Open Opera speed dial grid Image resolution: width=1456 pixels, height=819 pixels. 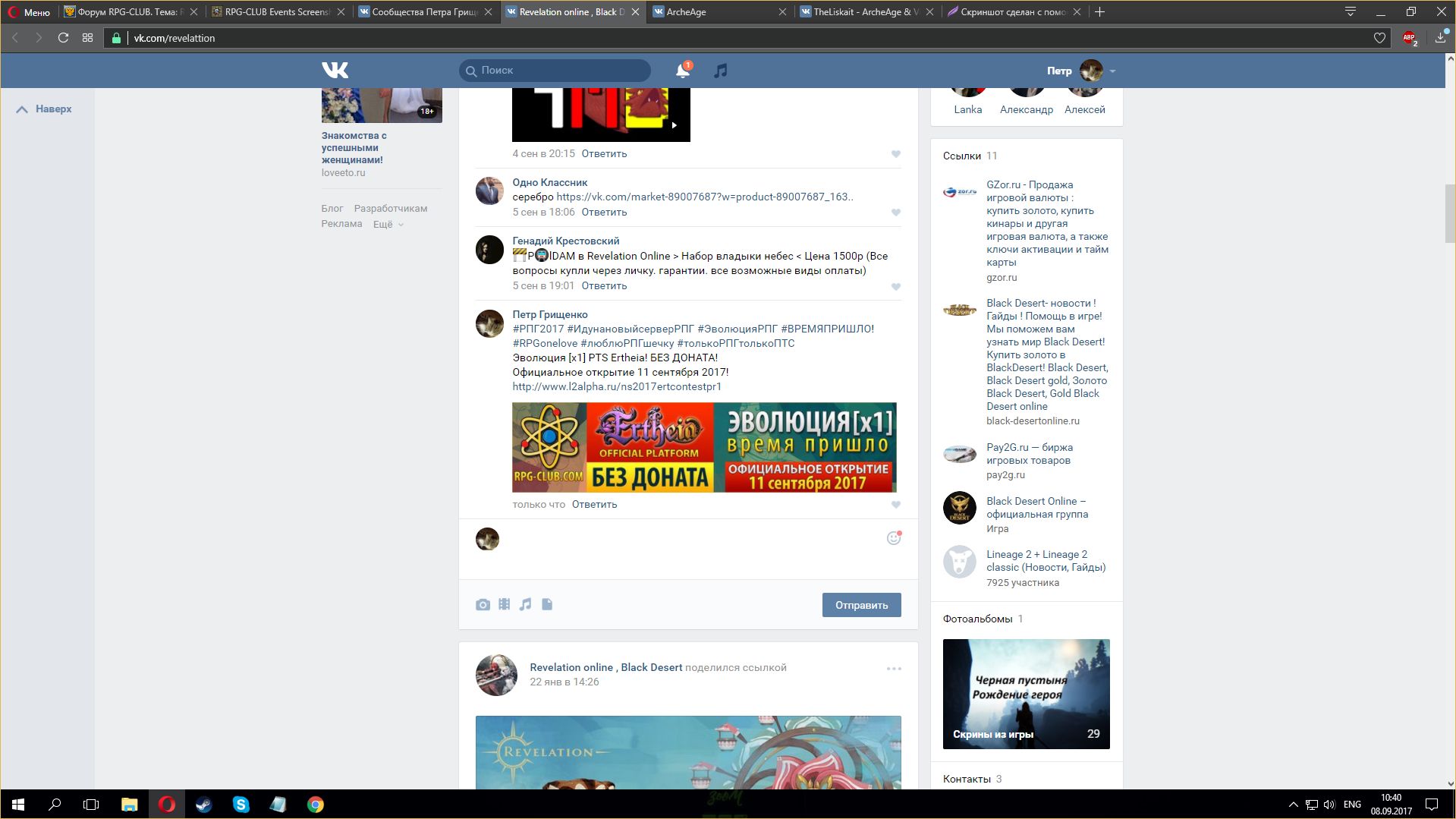coord(88,38)
